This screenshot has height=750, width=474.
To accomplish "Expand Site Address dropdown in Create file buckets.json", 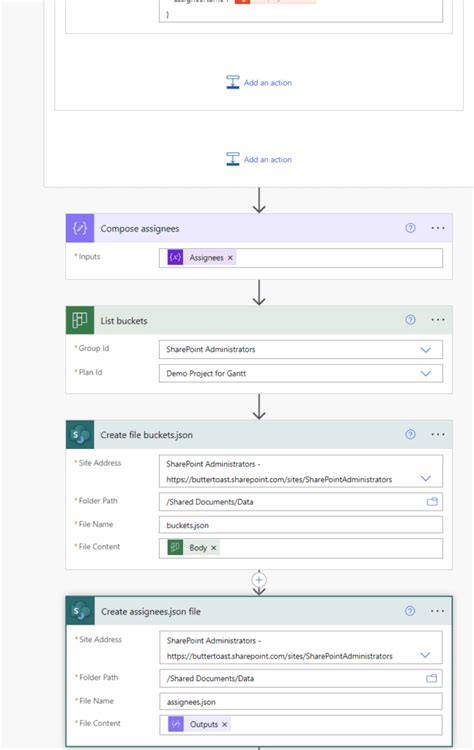I will 426,478.
